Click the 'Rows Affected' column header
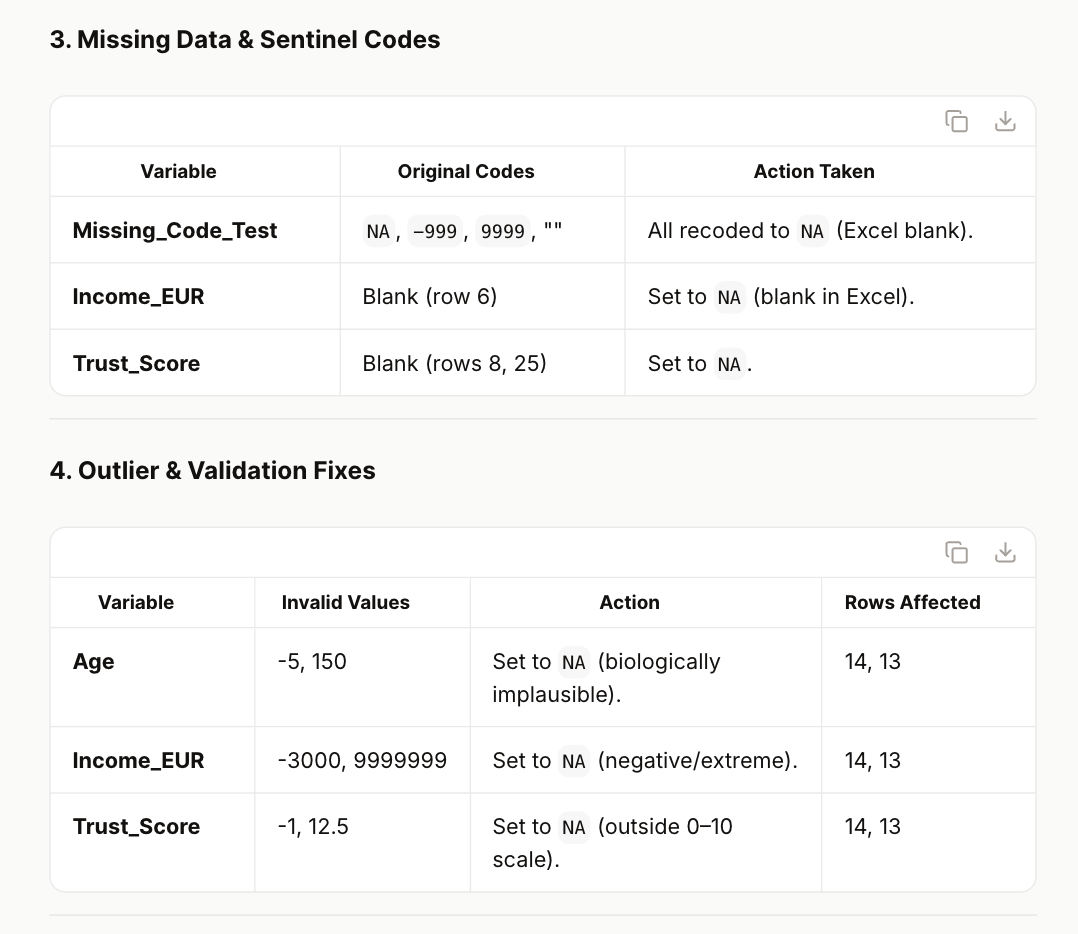 [912, 602]
